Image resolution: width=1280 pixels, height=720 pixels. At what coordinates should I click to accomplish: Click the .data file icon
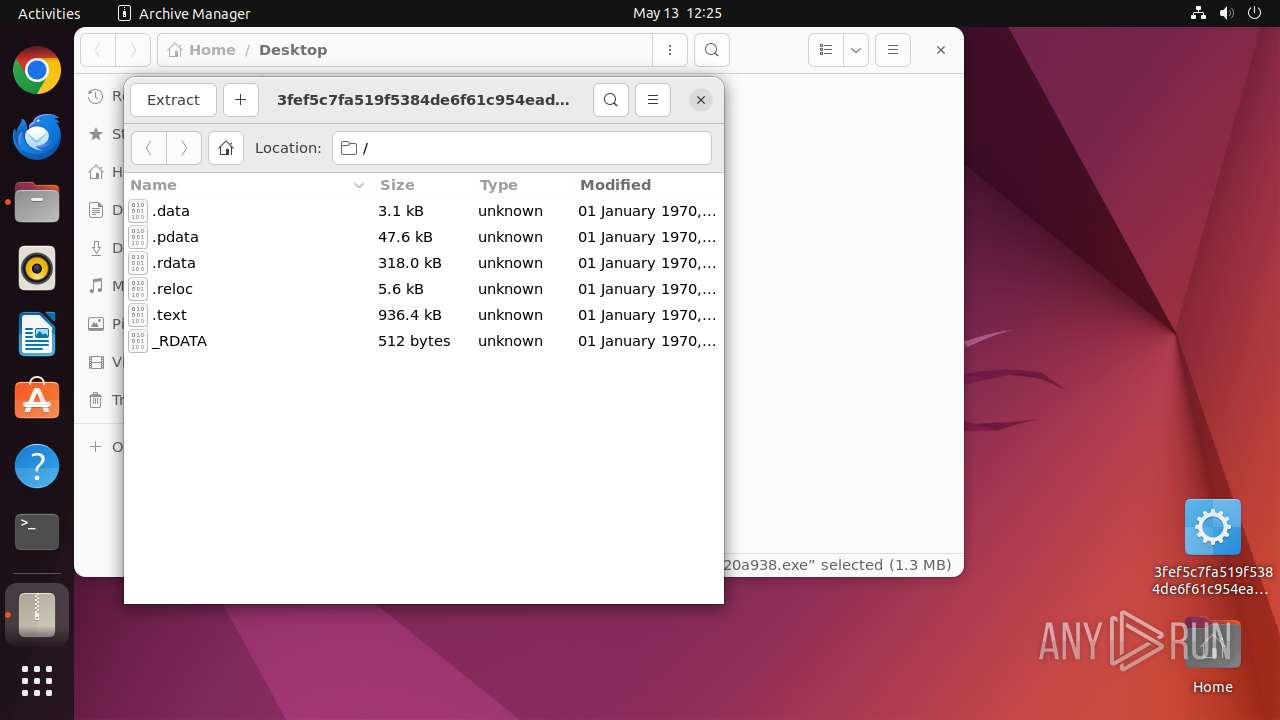(x=138, y=211)
